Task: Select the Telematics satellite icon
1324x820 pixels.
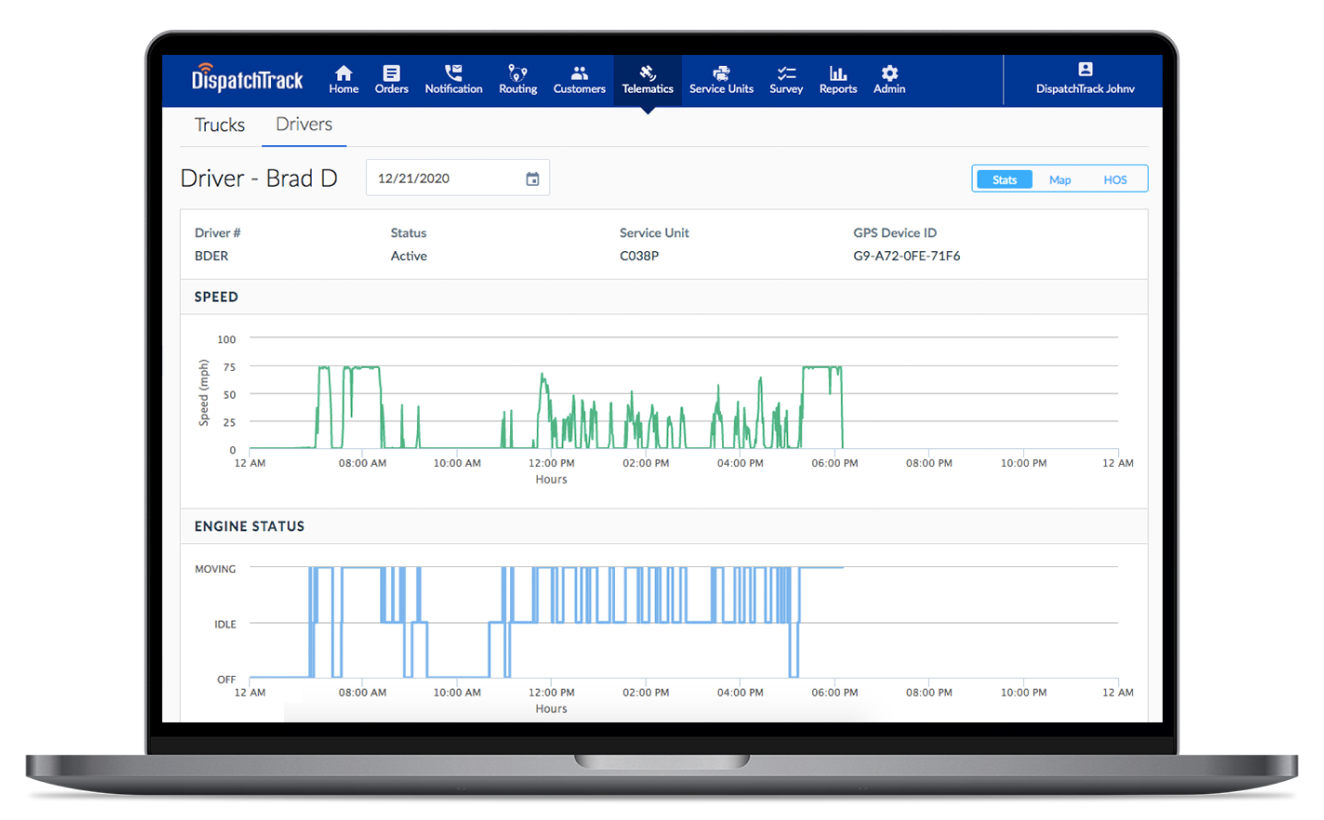Action: click(647, 73)
